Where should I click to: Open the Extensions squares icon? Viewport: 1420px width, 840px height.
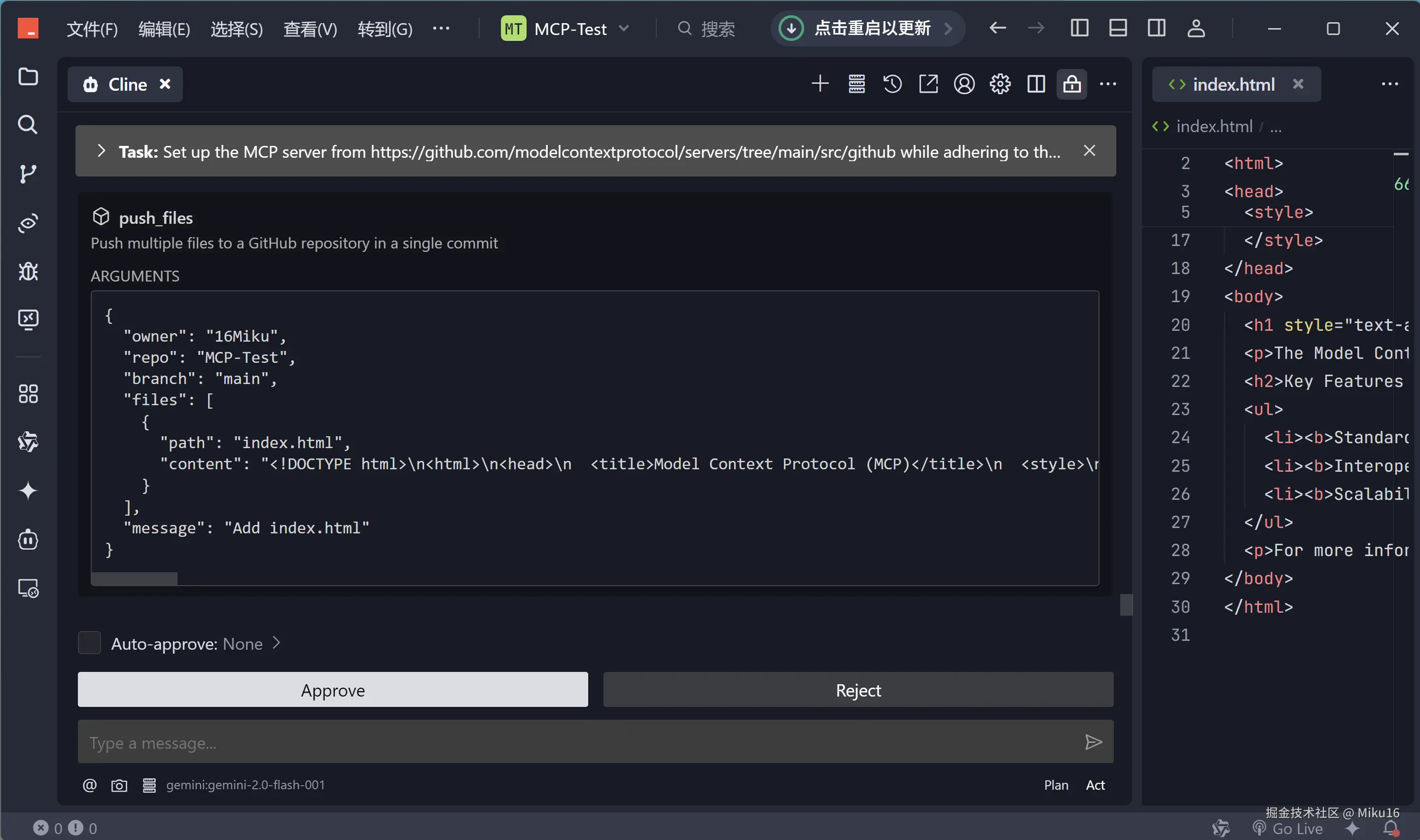pyautogui.click(x=28, y=393)
